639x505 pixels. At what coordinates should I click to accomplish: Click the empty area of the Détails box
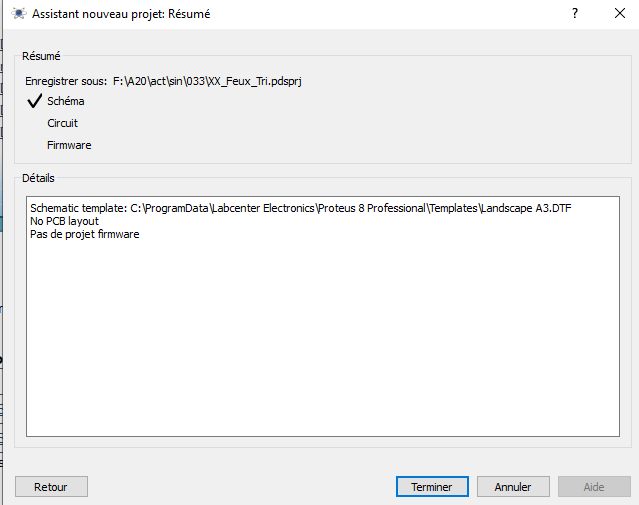point(323,338)
